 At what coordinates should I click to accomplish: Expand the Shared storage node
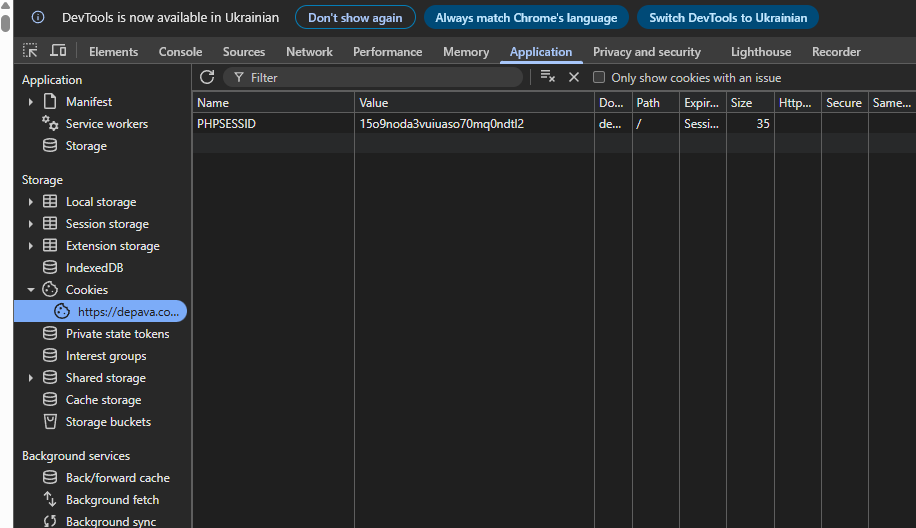[x=30, y=378]
